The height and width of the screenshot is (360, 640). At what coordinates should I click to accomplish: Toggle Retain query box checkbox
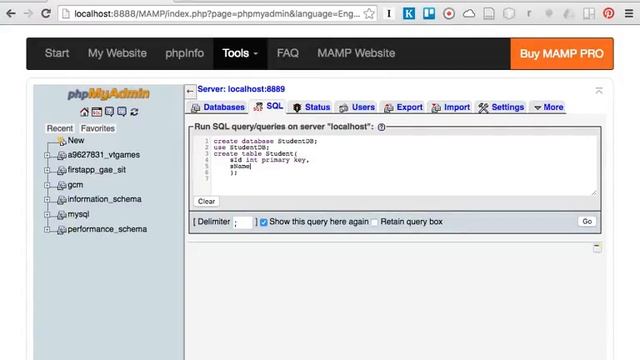tap(375, 222)
